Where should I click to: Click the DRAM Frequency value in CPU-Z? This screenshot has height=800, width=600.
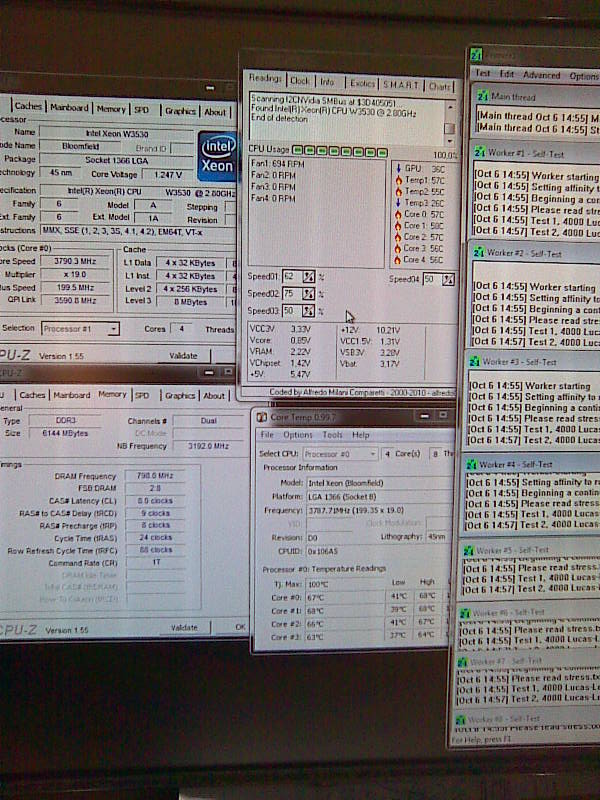pos(155,476)
